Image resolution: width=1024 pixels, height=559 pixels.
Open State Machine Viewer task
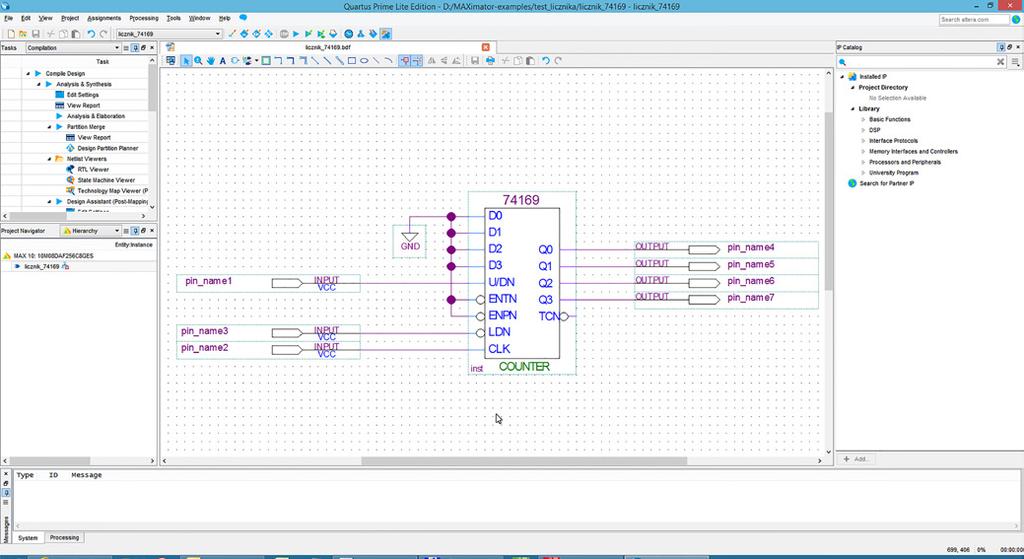tap(106, 180)
